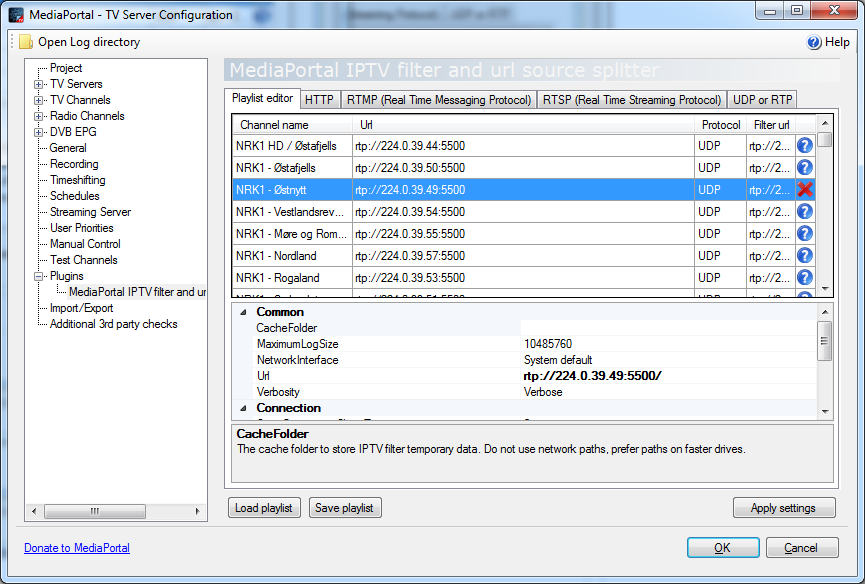Click the Protocol column header

coord(721,125)
